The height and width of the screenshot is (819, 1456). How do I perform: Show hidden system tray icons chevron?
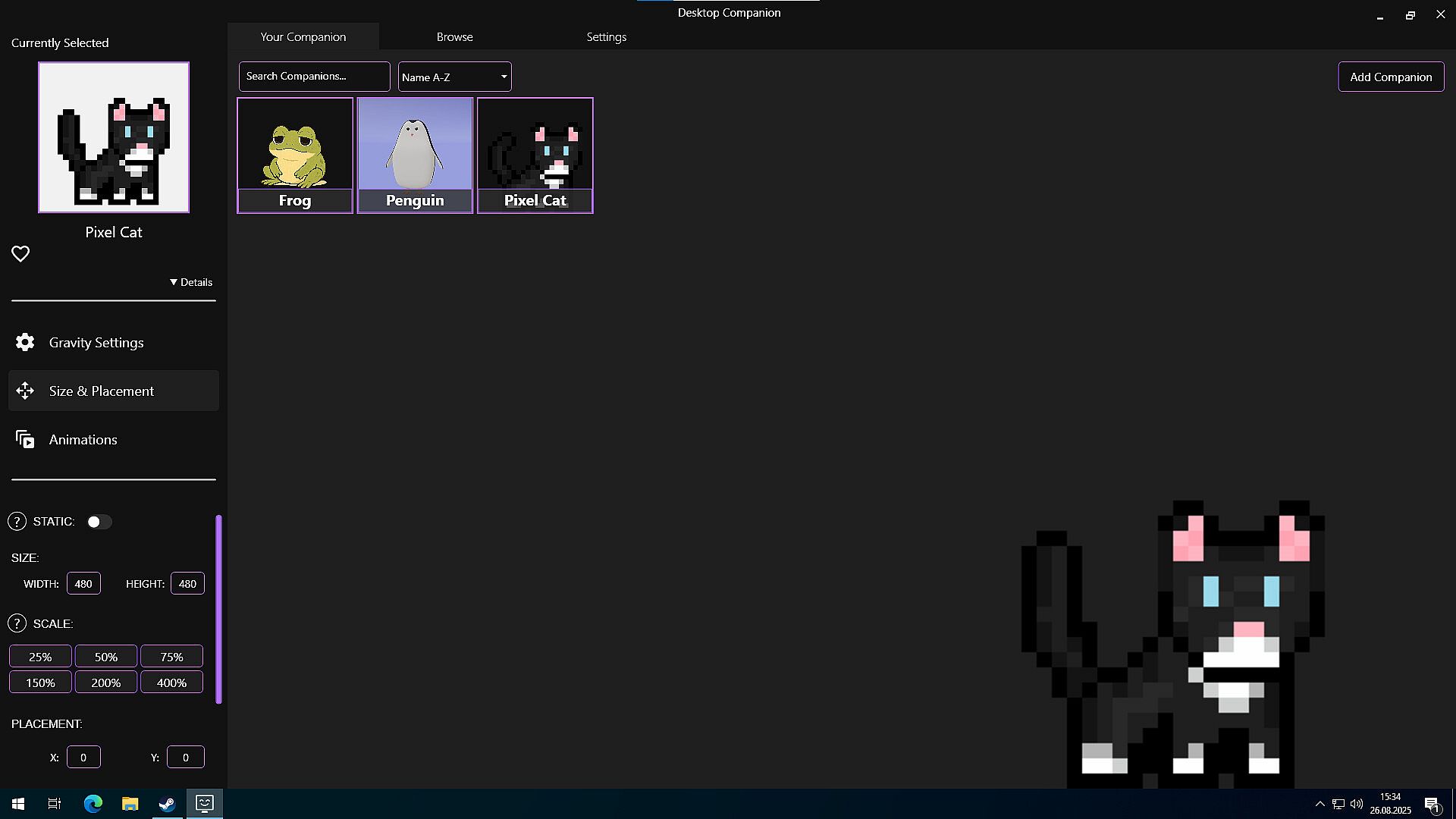(1319, 804)
